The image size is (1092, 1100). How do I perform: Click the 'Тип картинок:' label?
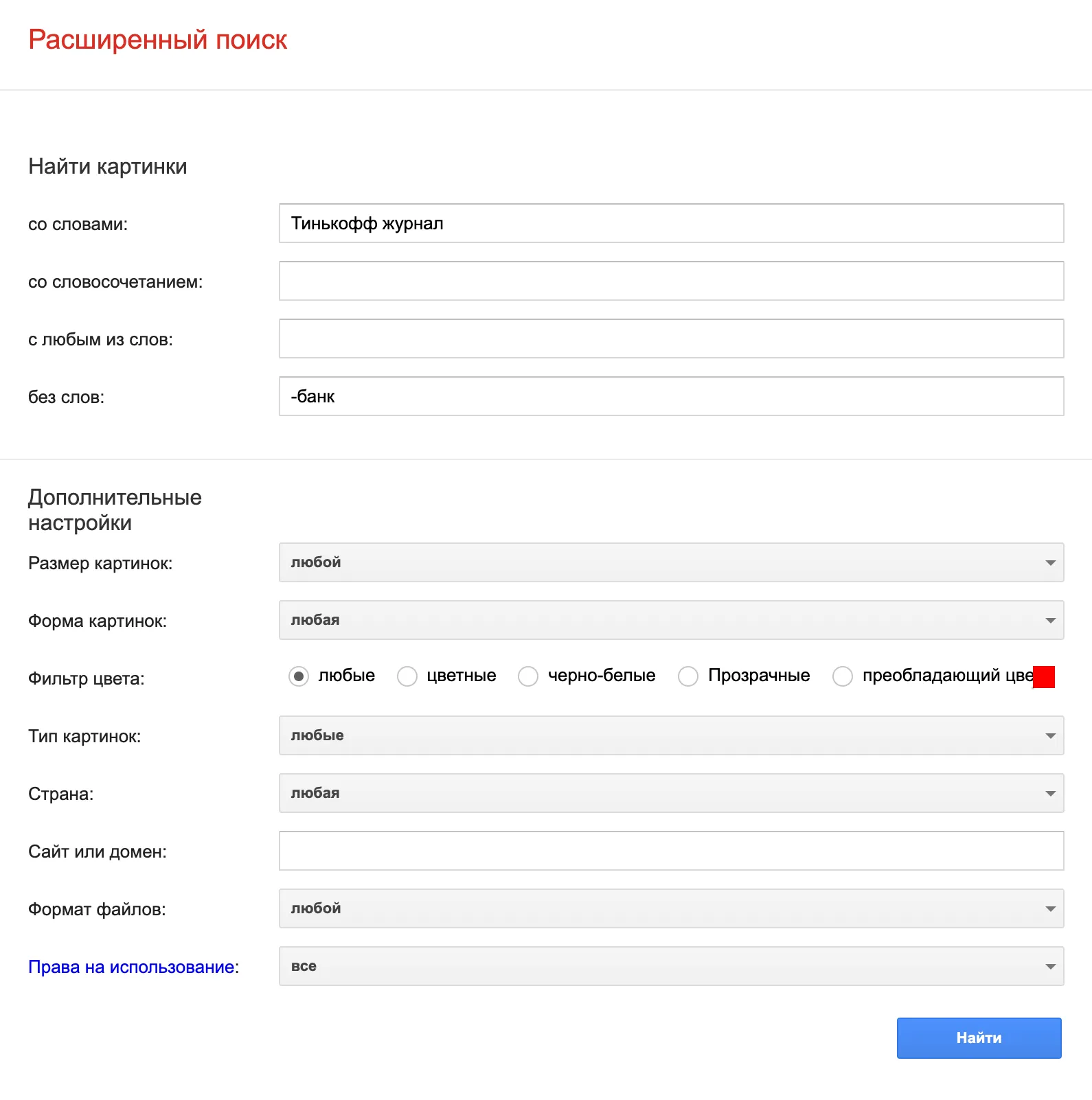click(x=84, y=736)
